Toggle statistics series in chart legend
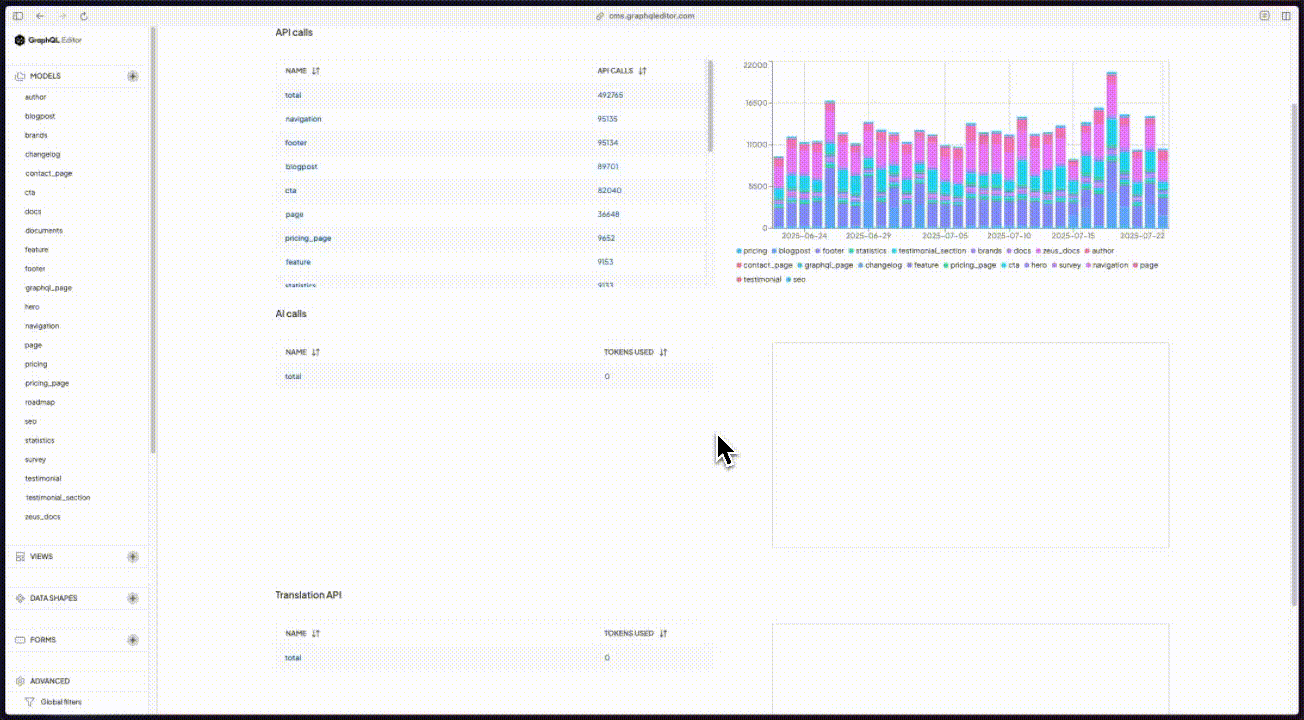This screenshot has height=720, width=1304. (868, 251)
